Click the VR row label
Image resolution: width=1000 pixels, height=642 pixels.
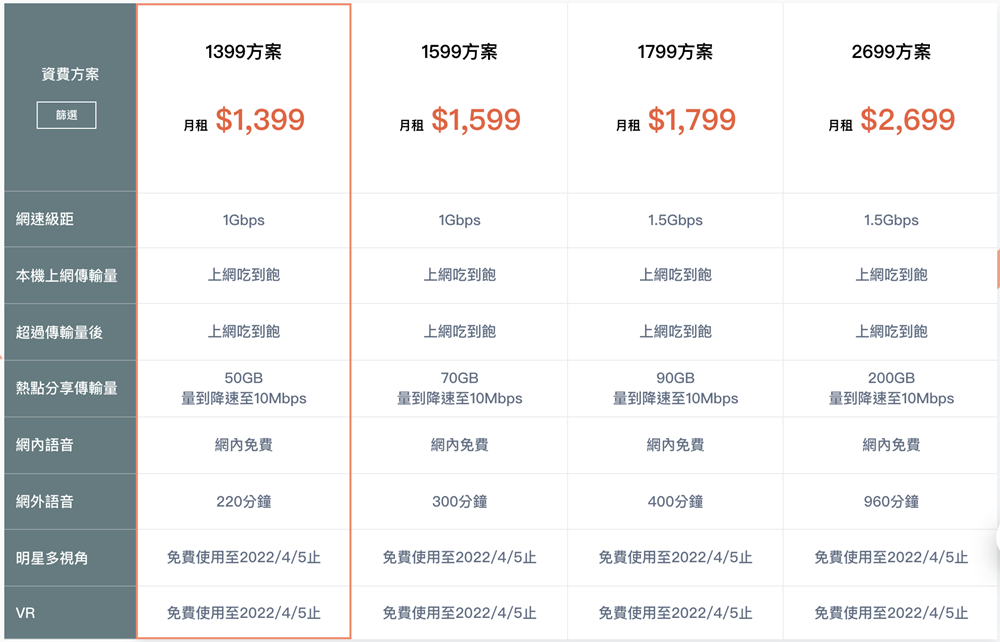(27, 613)
